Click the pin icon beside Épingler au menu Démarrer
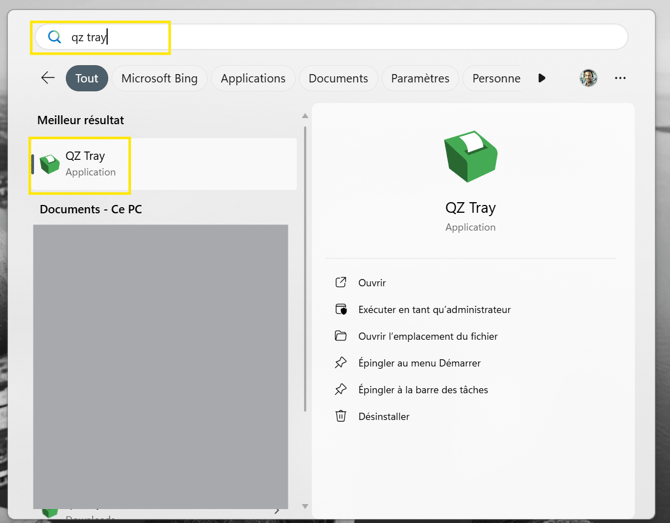This screenshot has width=670, height=523. pyautogui.click(x=341, y=363)
